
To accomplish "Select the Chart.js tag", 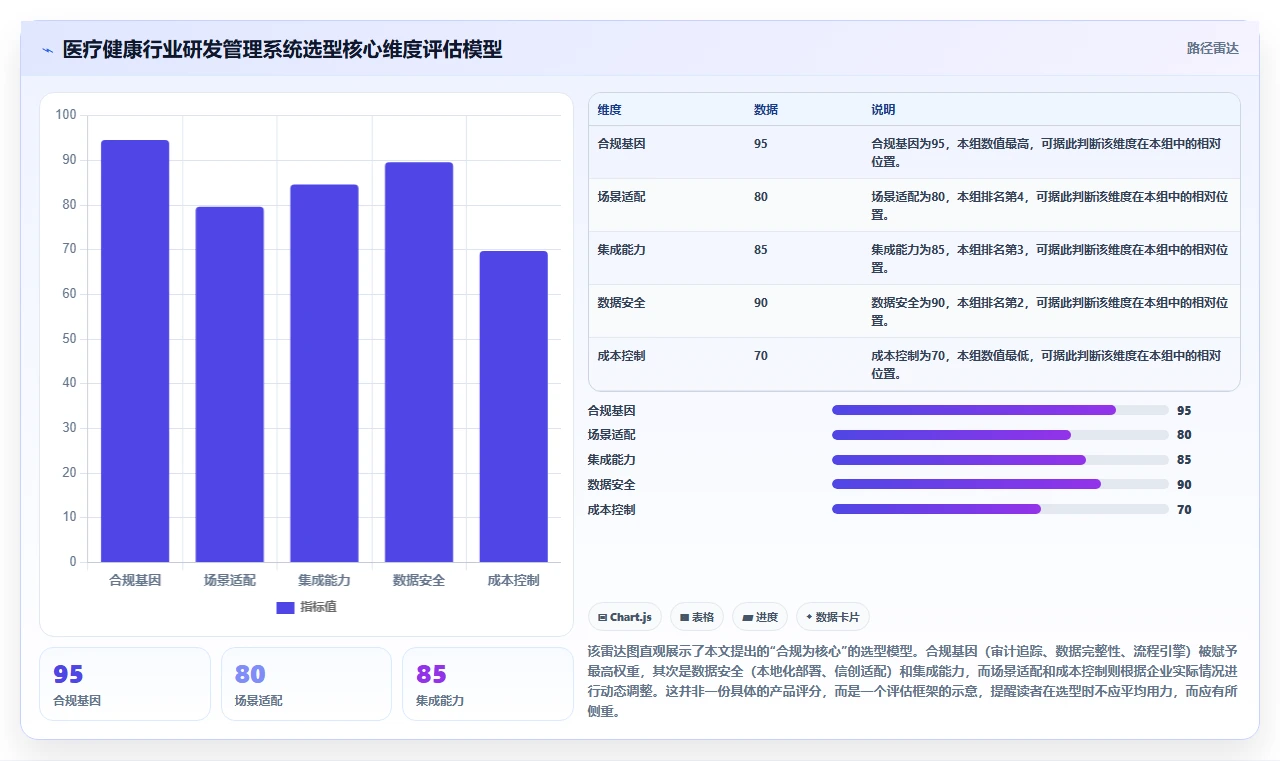I will pyautogui.click(x=625, y=617).
